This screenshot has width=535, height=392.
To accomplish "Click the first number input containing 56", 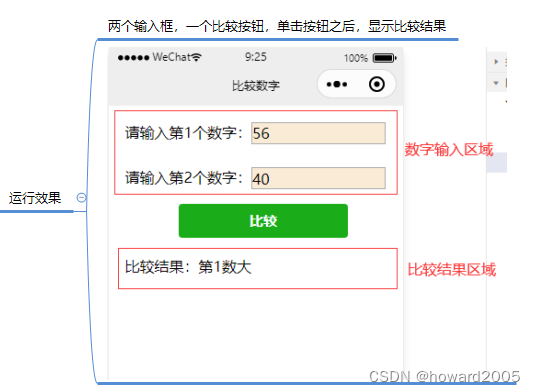I will click(x=318, y=133).
